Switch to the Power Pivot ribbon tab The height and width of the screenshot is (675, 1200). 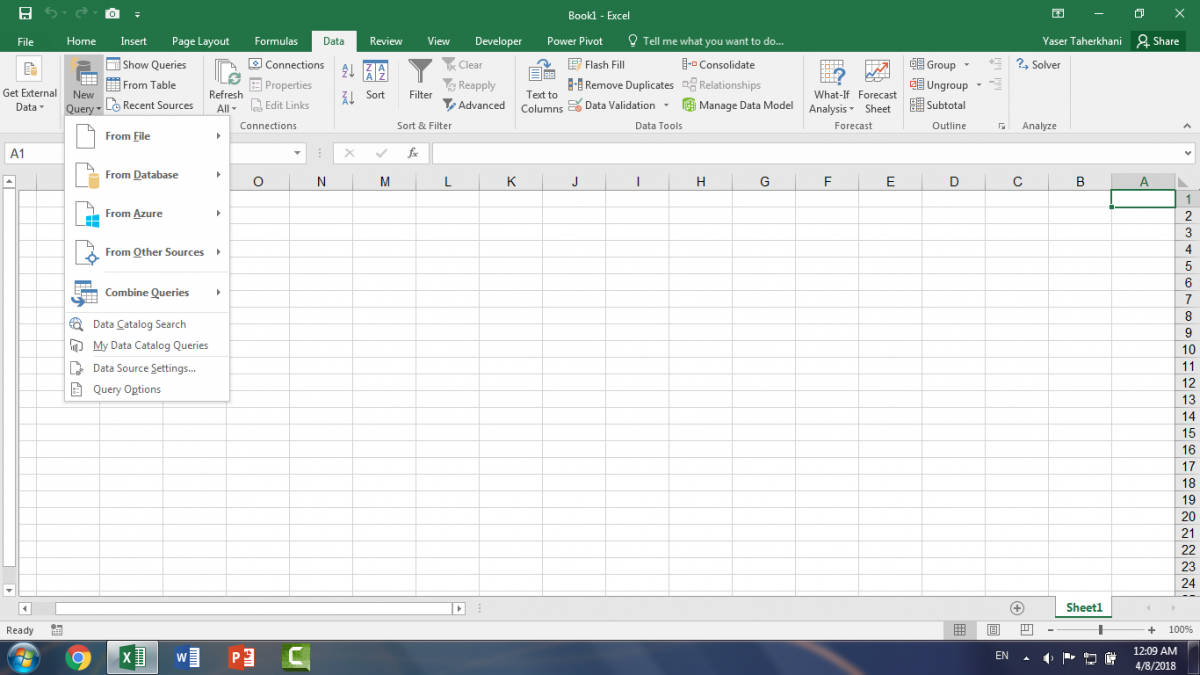point(574,41)
